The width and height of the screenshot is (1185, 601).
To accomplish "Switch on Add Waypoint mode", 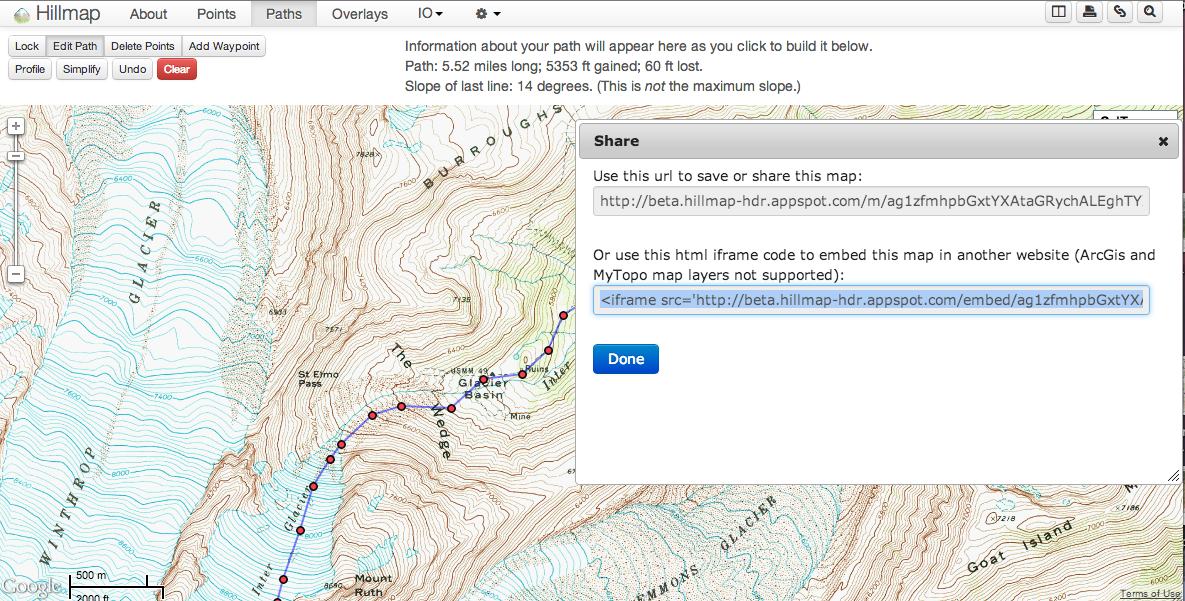I will point(223,46).
